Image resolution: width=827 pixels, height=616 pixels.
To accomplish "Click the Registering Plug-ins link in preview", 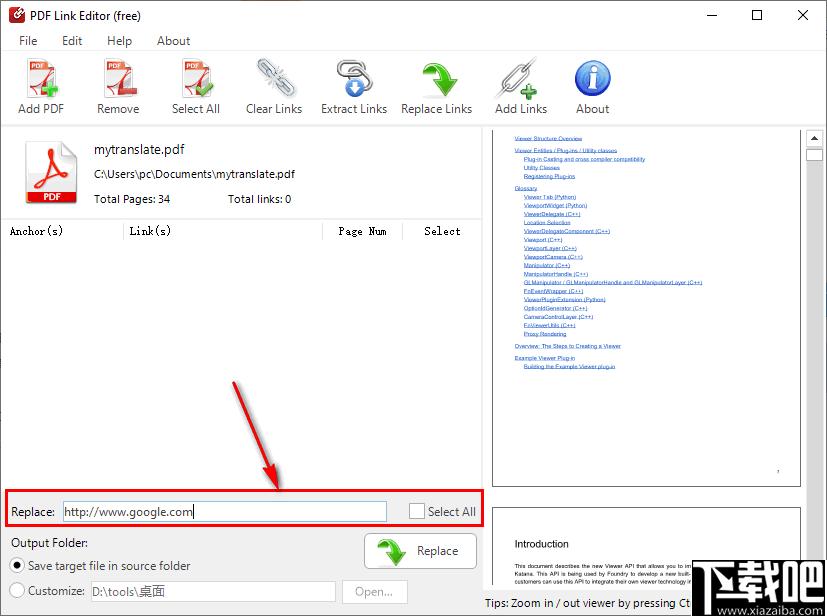I will point(549,176).
